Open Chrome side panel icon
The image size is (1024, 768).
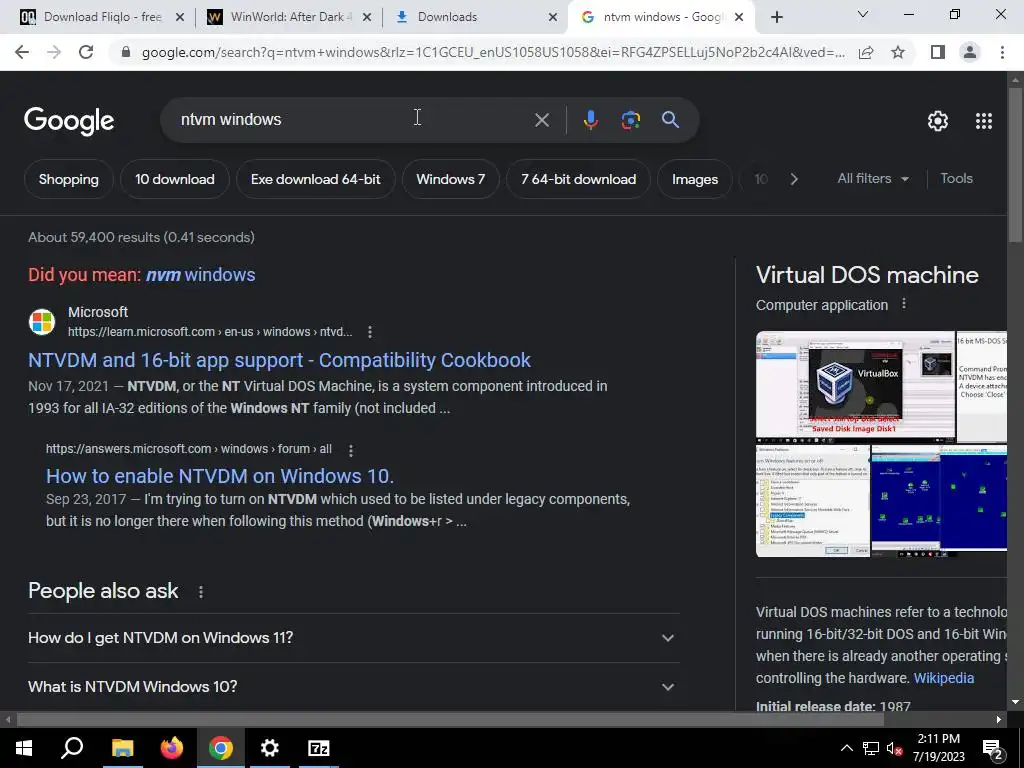pos(938,52)
